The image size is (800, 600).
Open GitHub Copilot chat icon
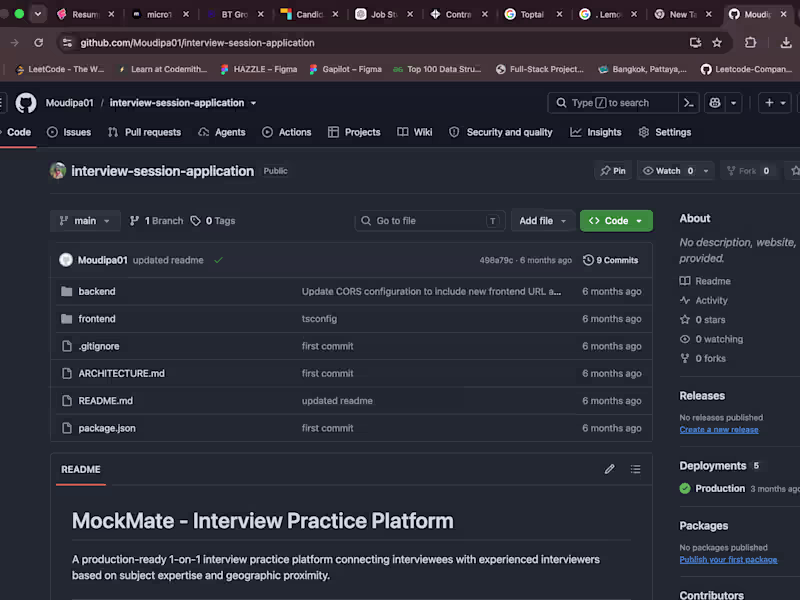pyautogui.click(x=715, y=103)
